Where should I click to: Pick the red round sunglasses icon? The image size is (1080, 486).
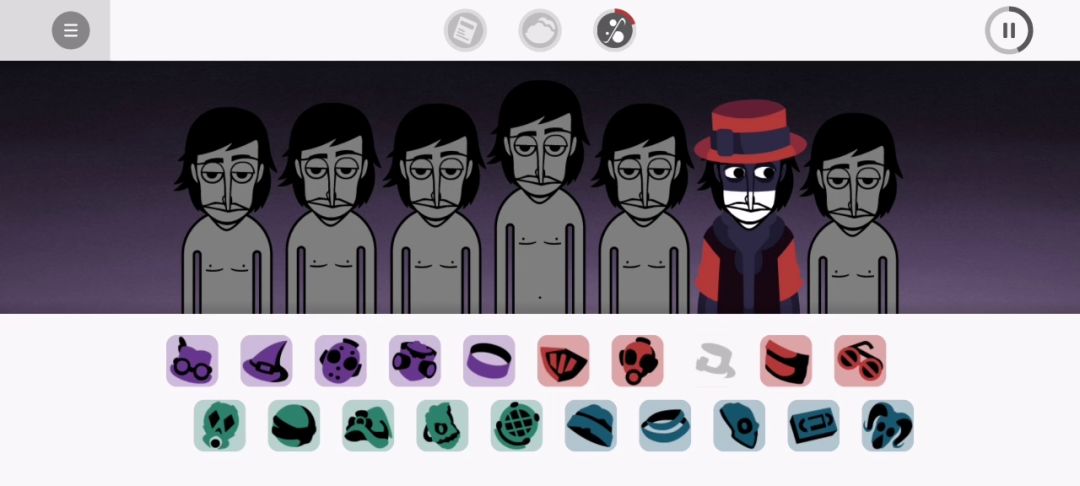[x=860, y=361]
